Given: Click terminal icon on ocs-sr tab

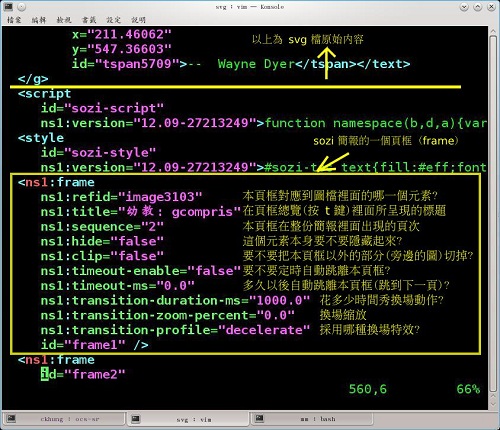Looking at the screenshot, I should coord(11,418).
